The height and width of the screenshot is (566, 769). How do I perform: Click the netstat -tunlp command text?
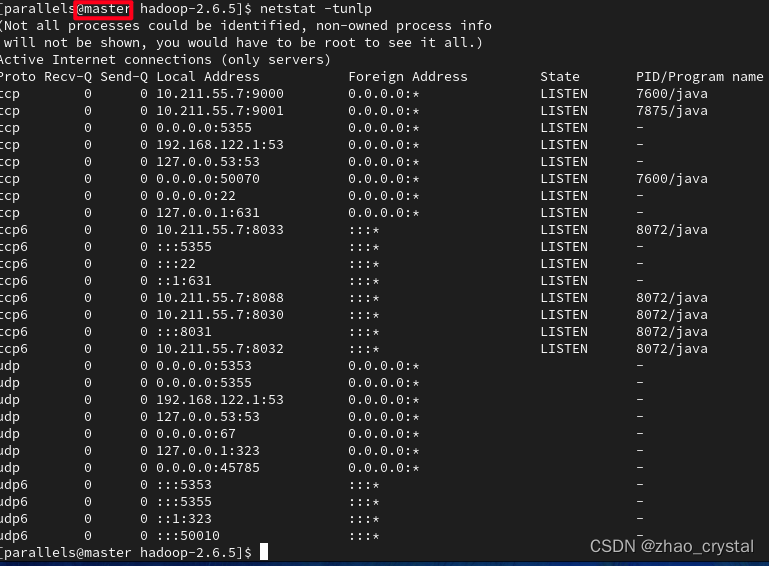click(x=315, y=9)
